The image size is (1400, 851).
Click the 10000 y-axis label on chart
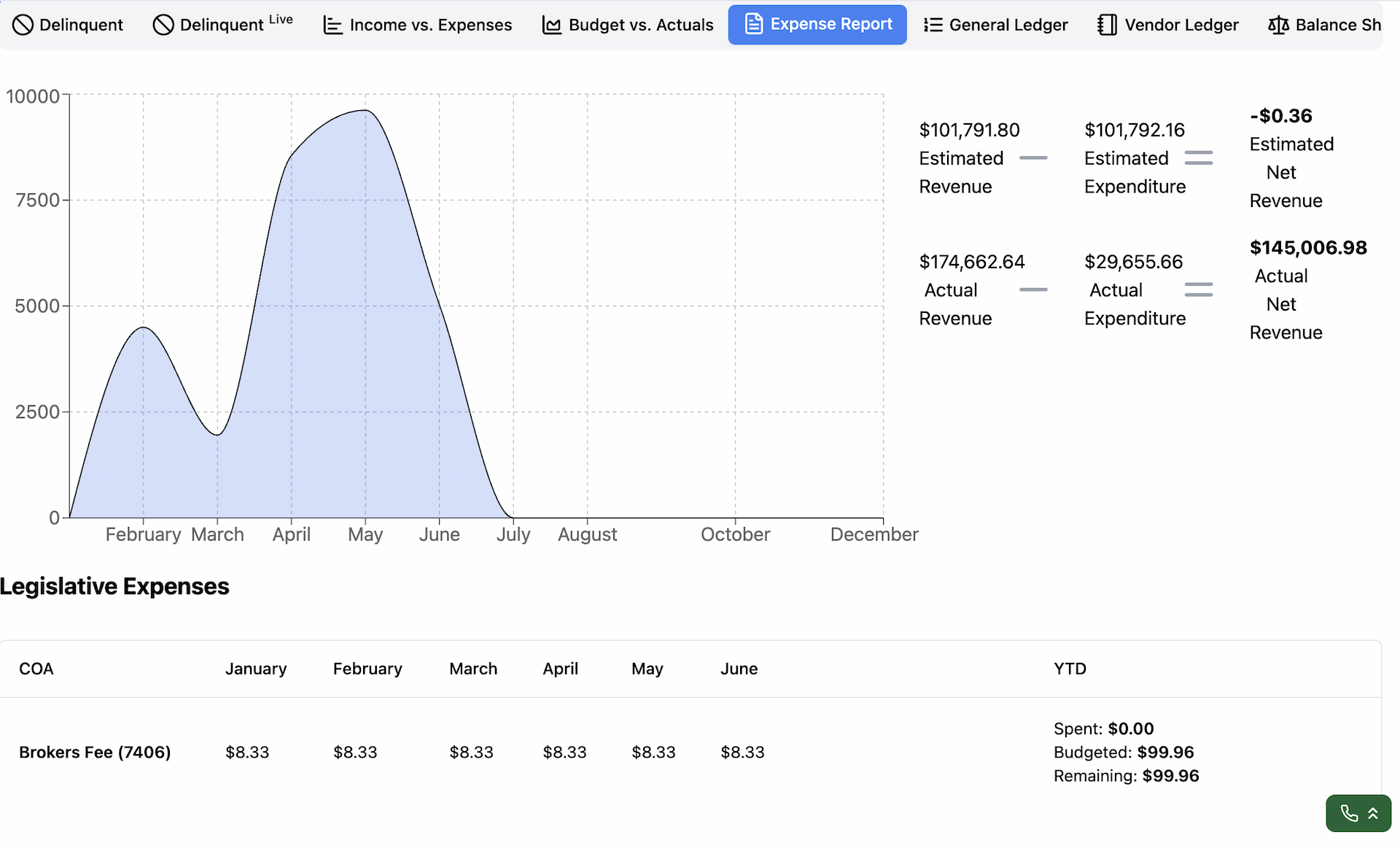coord(33,96)
